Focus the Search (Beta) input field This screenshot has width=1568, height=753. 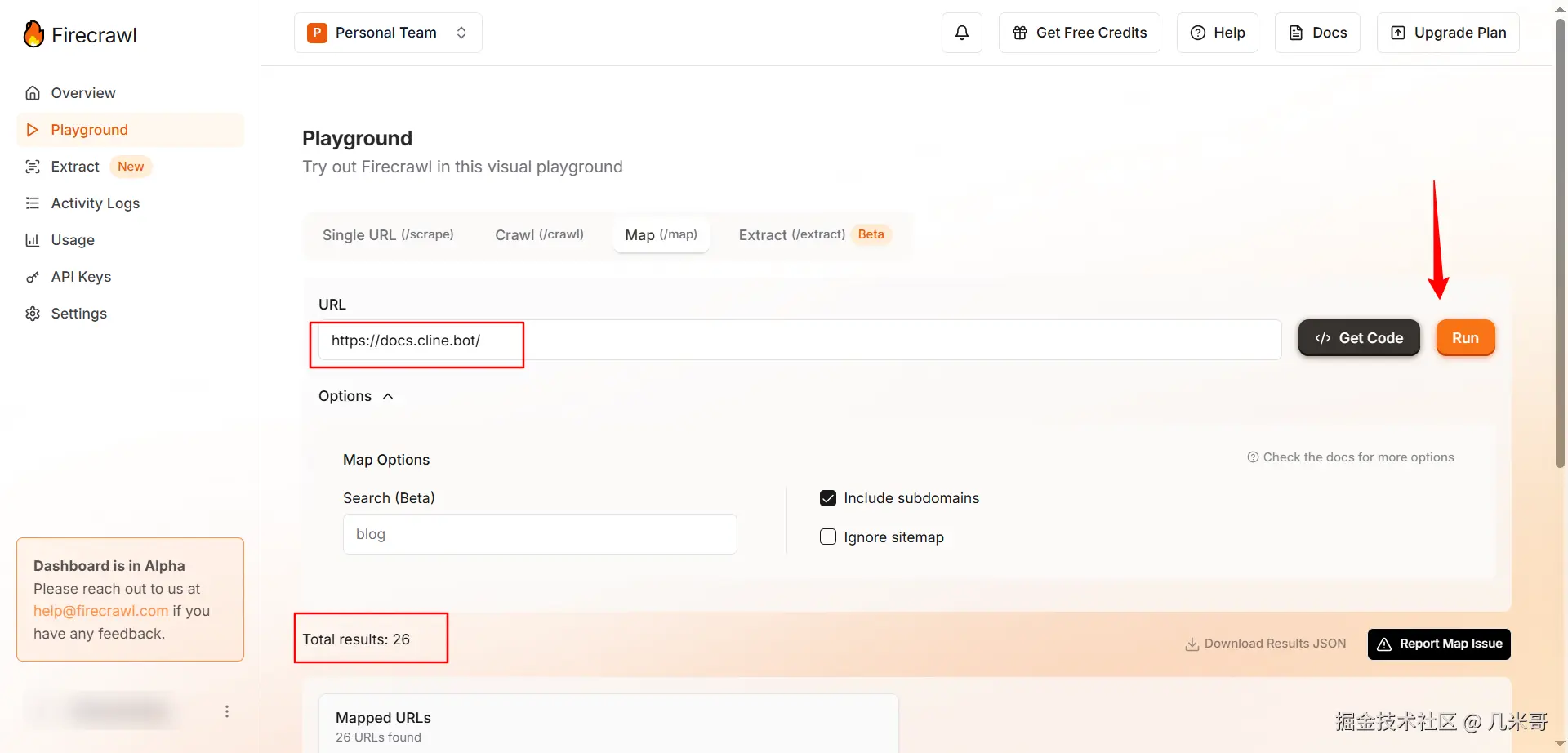pyautogui.click(x=540, y=534)
